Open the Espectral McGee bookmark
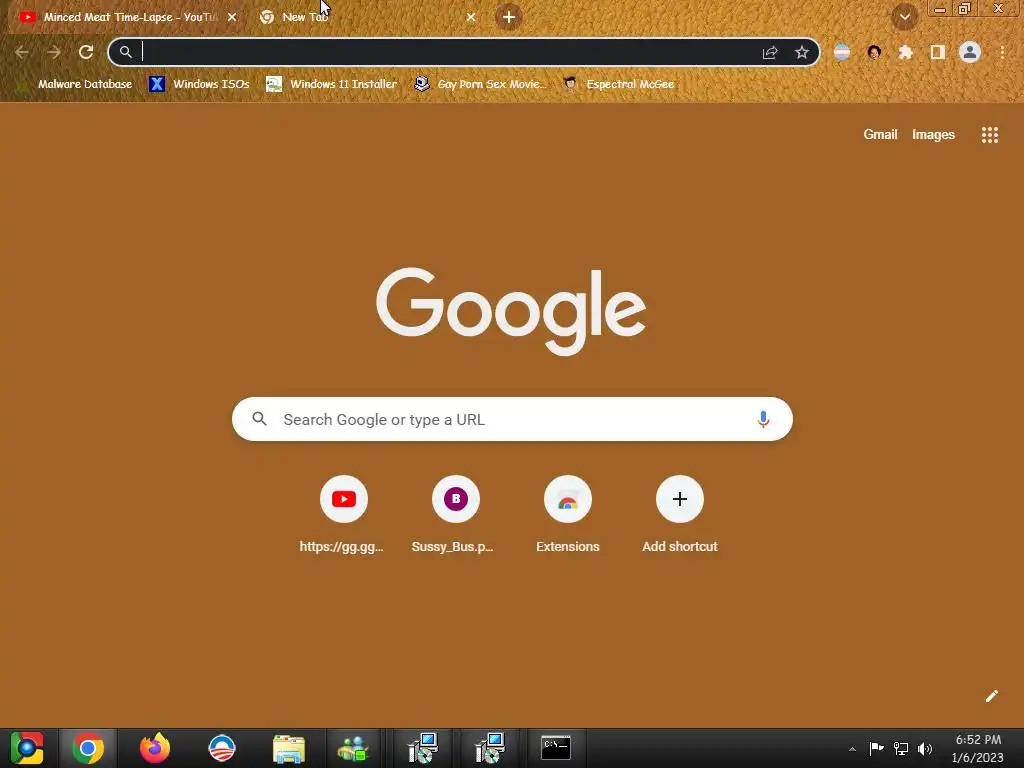This screenshot has height=768, width=1024. [619, 84]
